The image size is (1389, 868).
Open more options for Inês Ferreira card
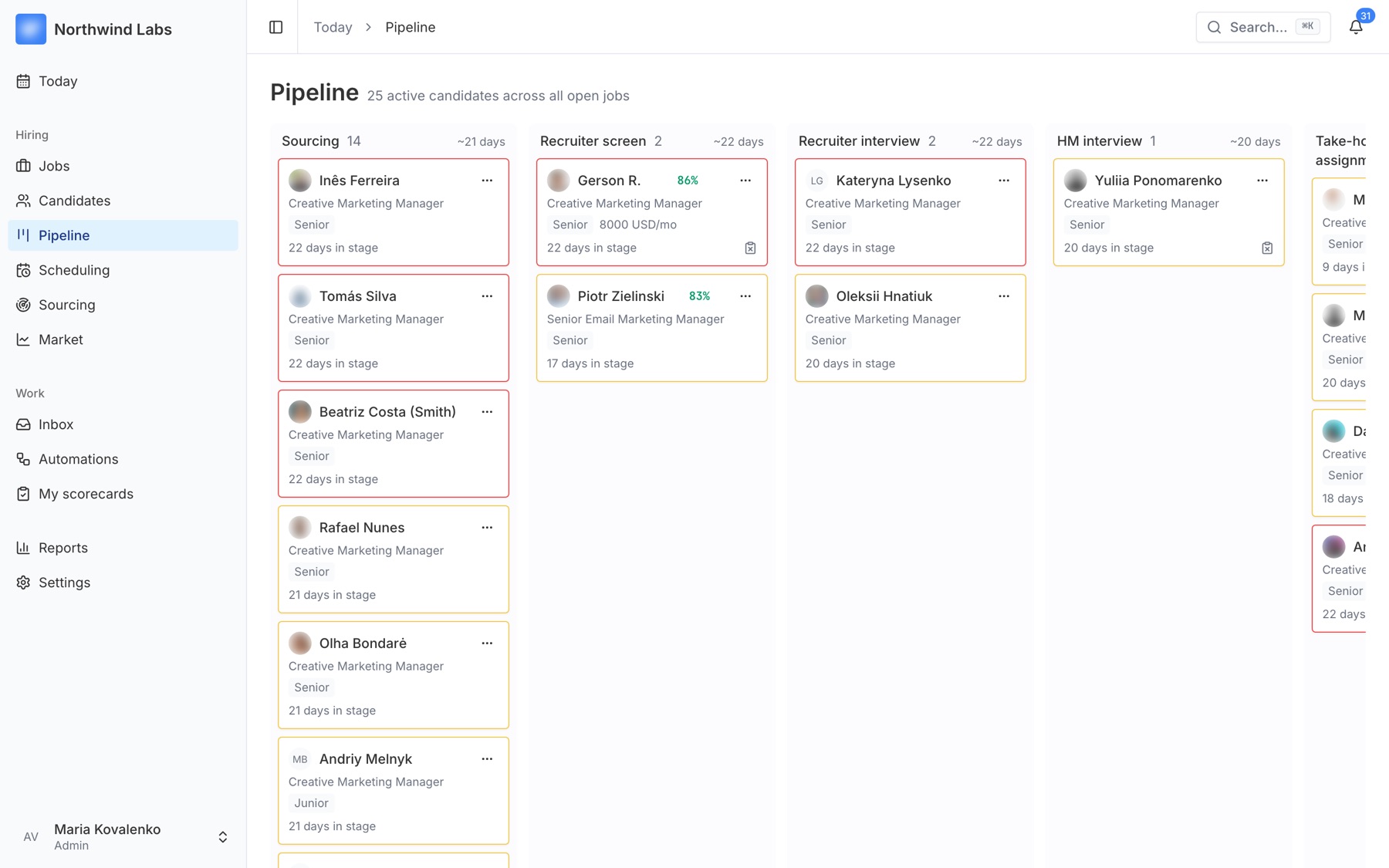[487, 181]
